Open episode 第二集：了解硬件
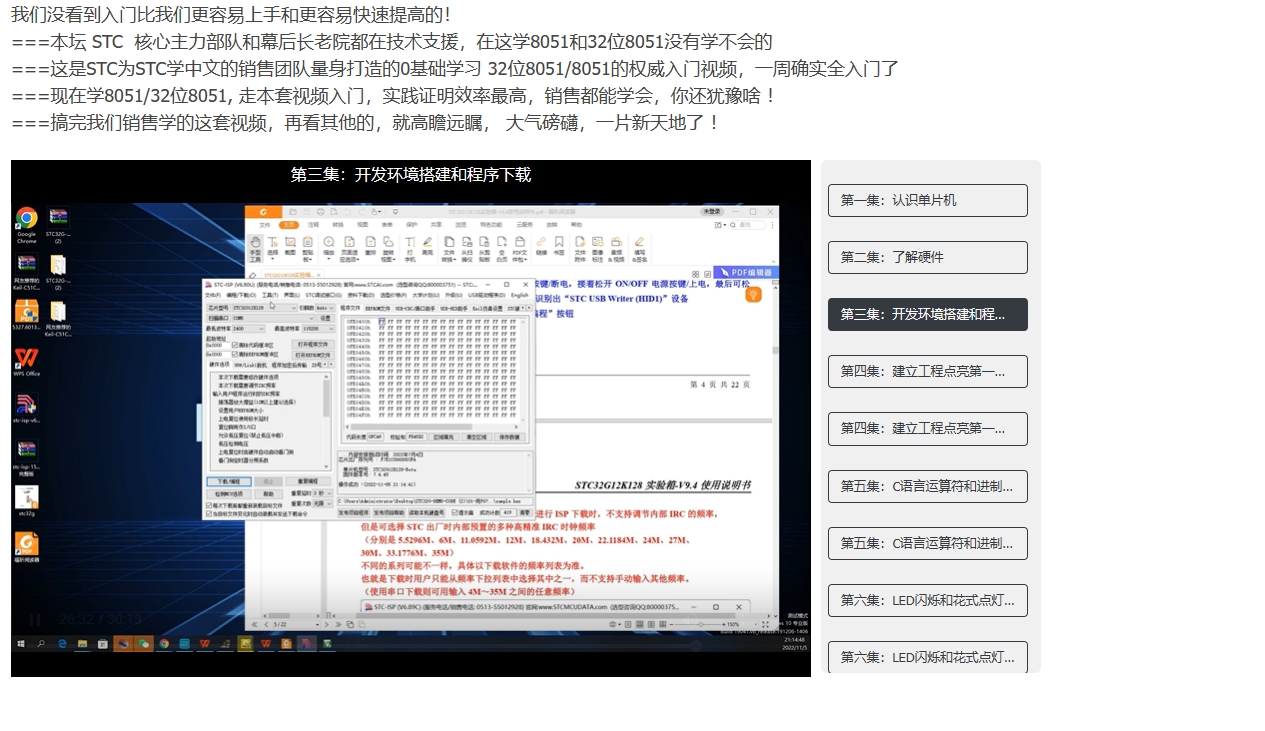 click(927, 257)
